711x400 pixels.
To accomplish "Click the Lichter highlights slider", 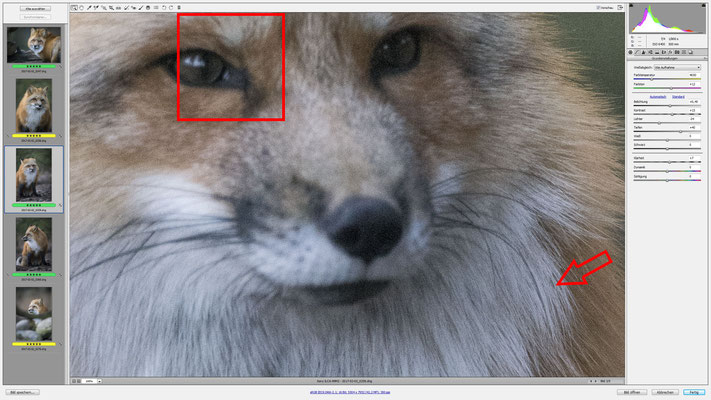I will 667,123.
